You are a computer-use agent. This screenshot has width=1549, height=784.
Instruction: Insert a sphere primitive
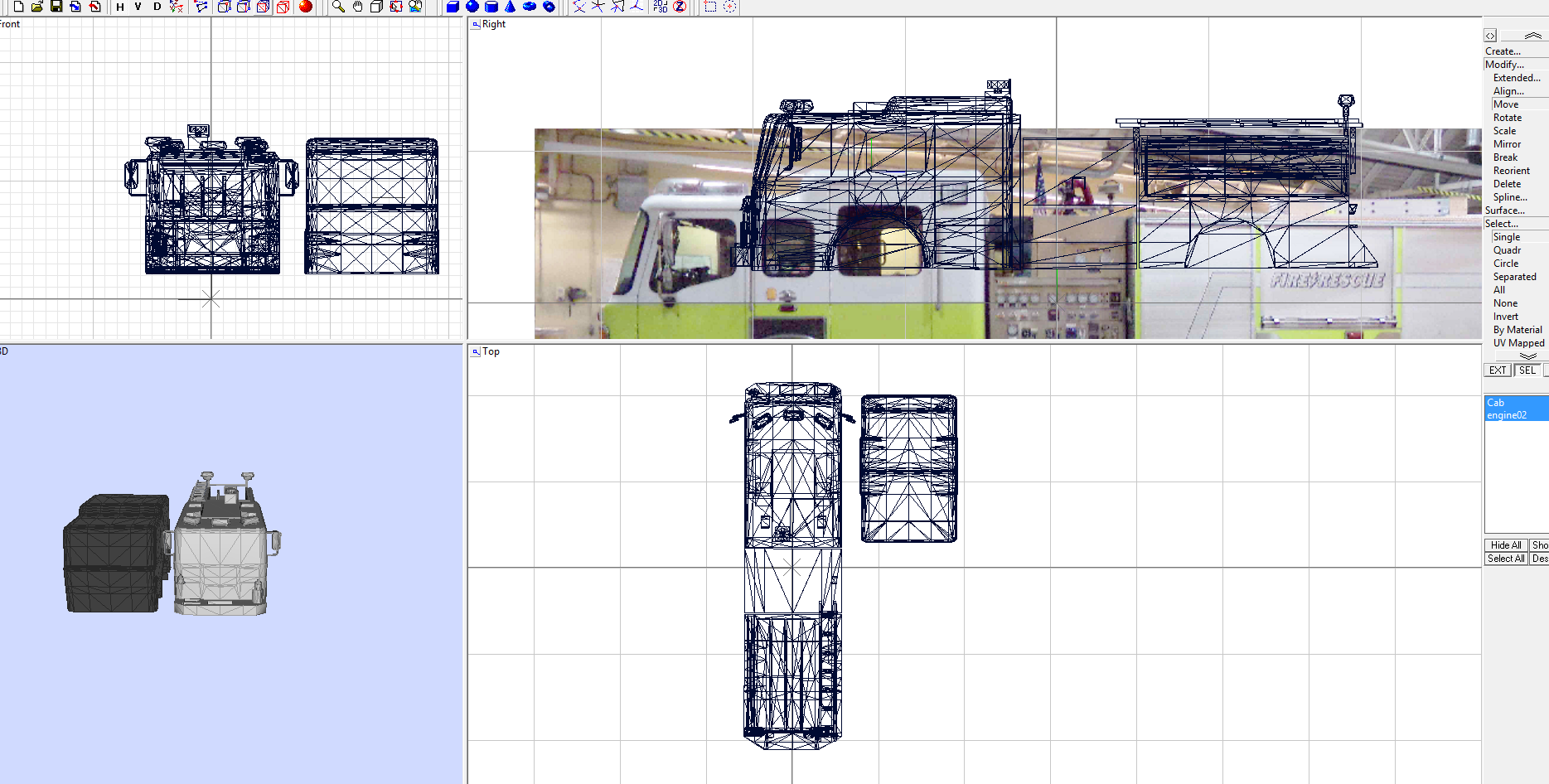pyautogui.click(x=472, y=7)
